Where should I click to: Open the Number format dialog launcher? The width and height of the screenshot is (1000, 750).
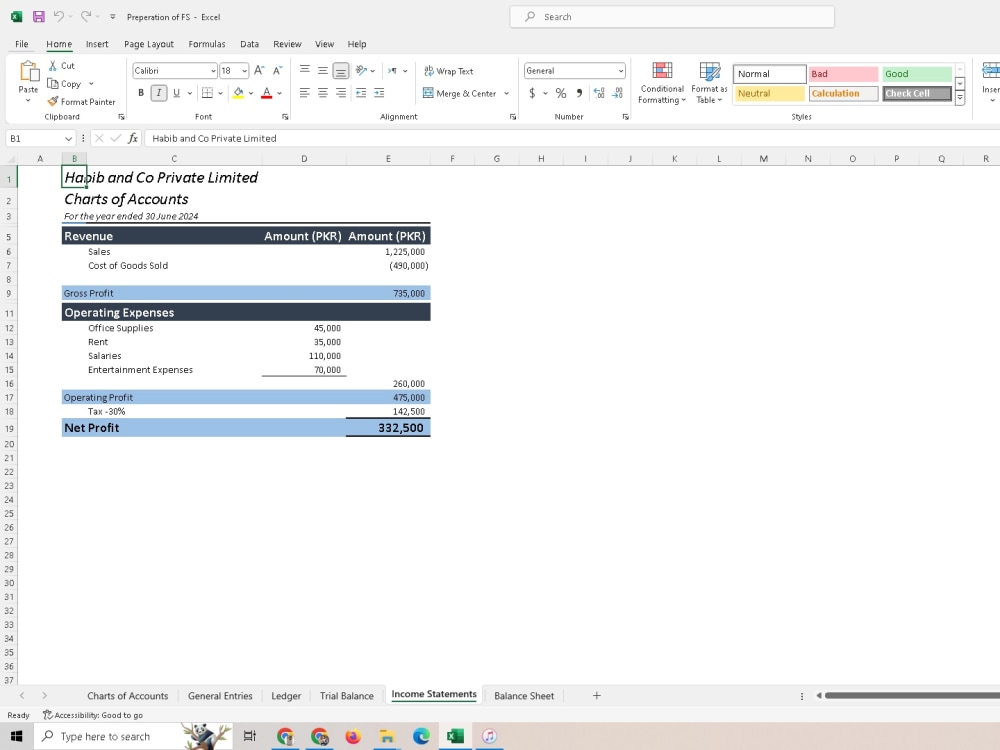point(626,117)
